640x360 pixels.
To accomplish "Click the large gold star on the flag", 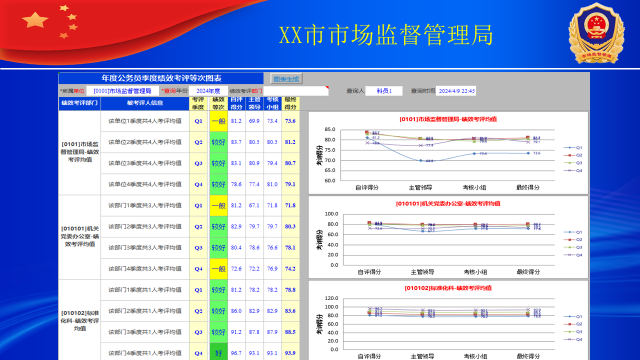I will click(x=35, y=20).
